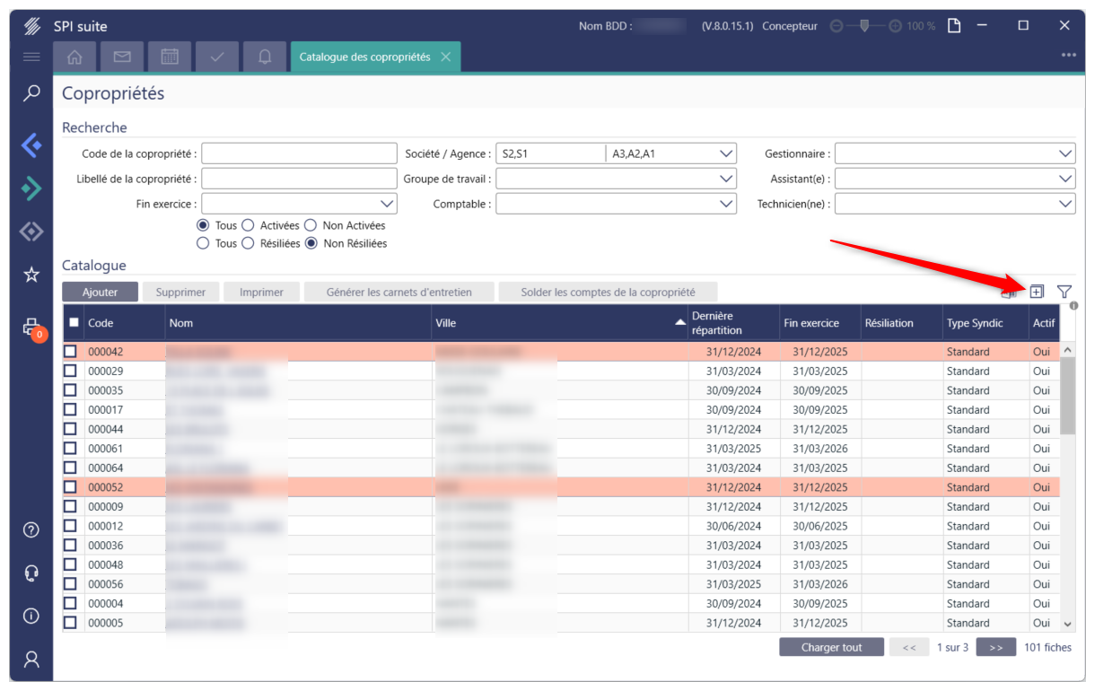Switch to Catalogue des copropriétés tab

point(364,57)
